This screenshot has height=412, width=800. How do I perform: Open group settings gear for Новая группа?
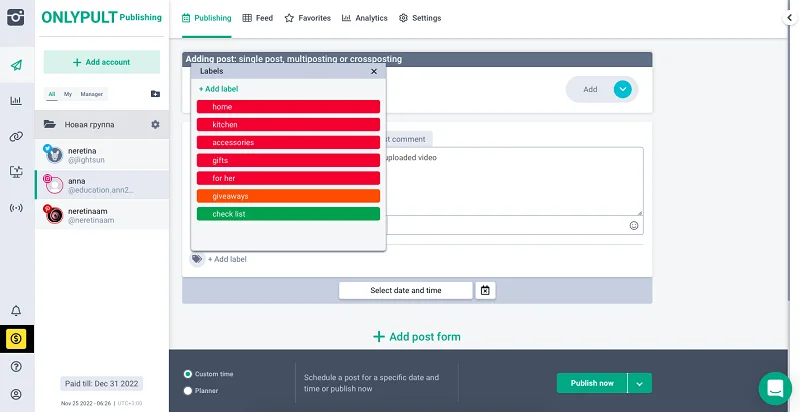[x=155, y=125]
